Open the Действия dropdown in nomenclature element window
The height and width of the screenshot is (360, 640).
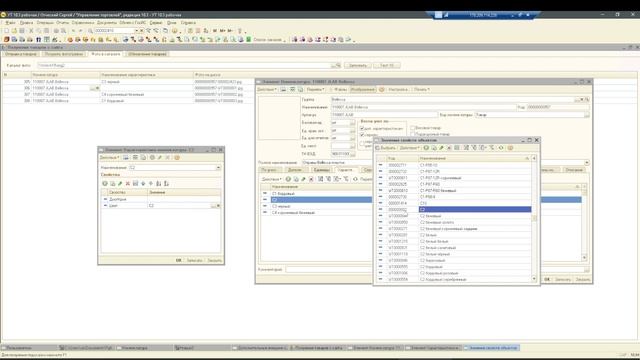[x=267, y=89]
